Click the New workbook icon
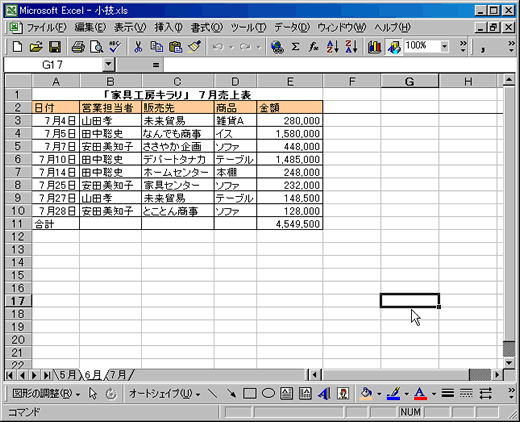This screenshot has height=422, width=520. [18, 47]
